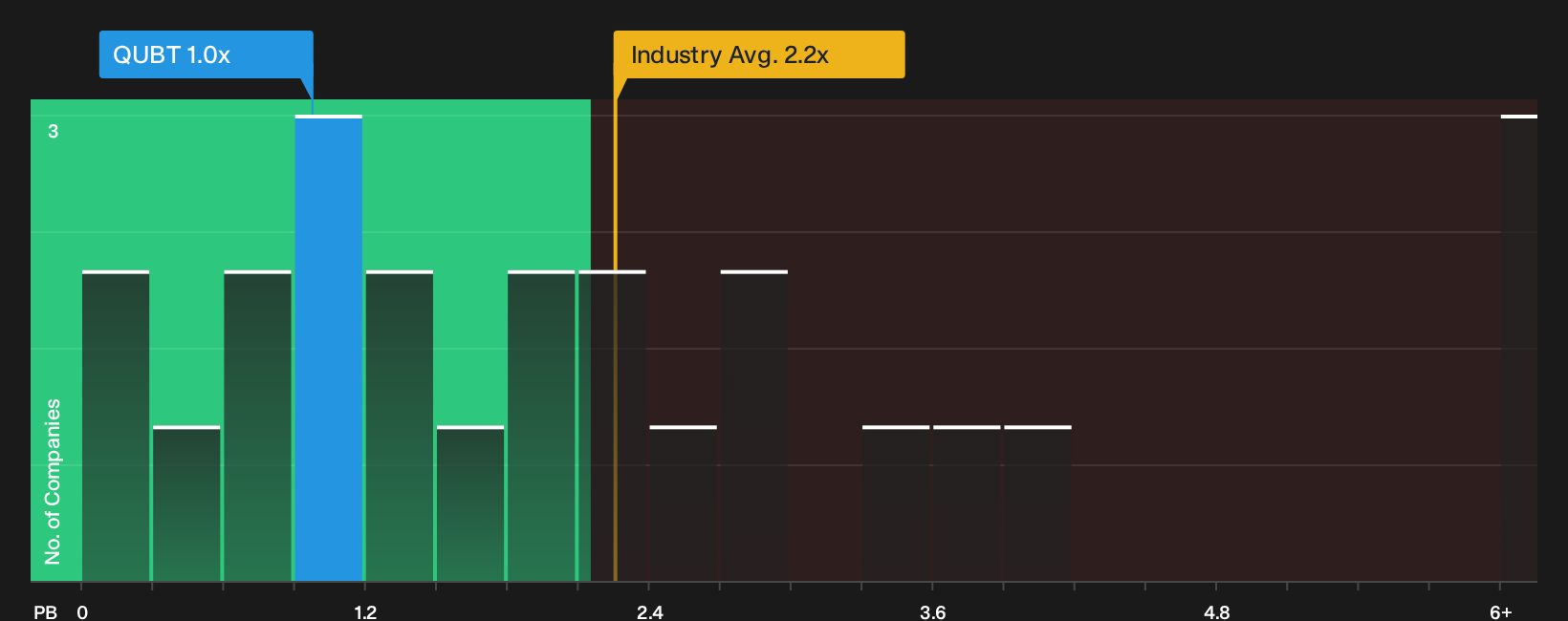The height and width of the screenshot is (621, 1568).
Task: Click the No. of Companies axis title
Action: pyautogui.click(x=53, y=481)
